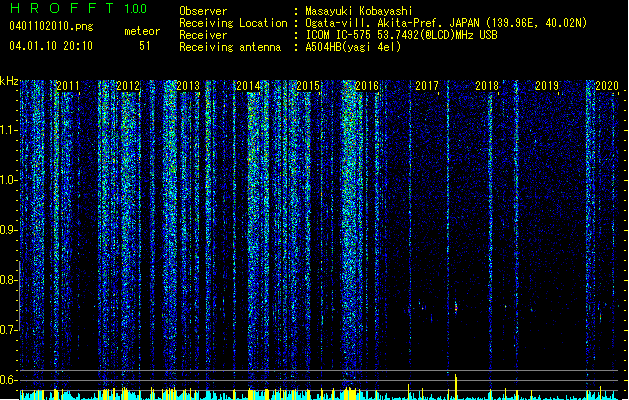The height and width of the screenshot is (400, 629).
Task: Click receiver info ICOM IC-575 53.7492 MHz USB
Action: click(x=401, y=35)
